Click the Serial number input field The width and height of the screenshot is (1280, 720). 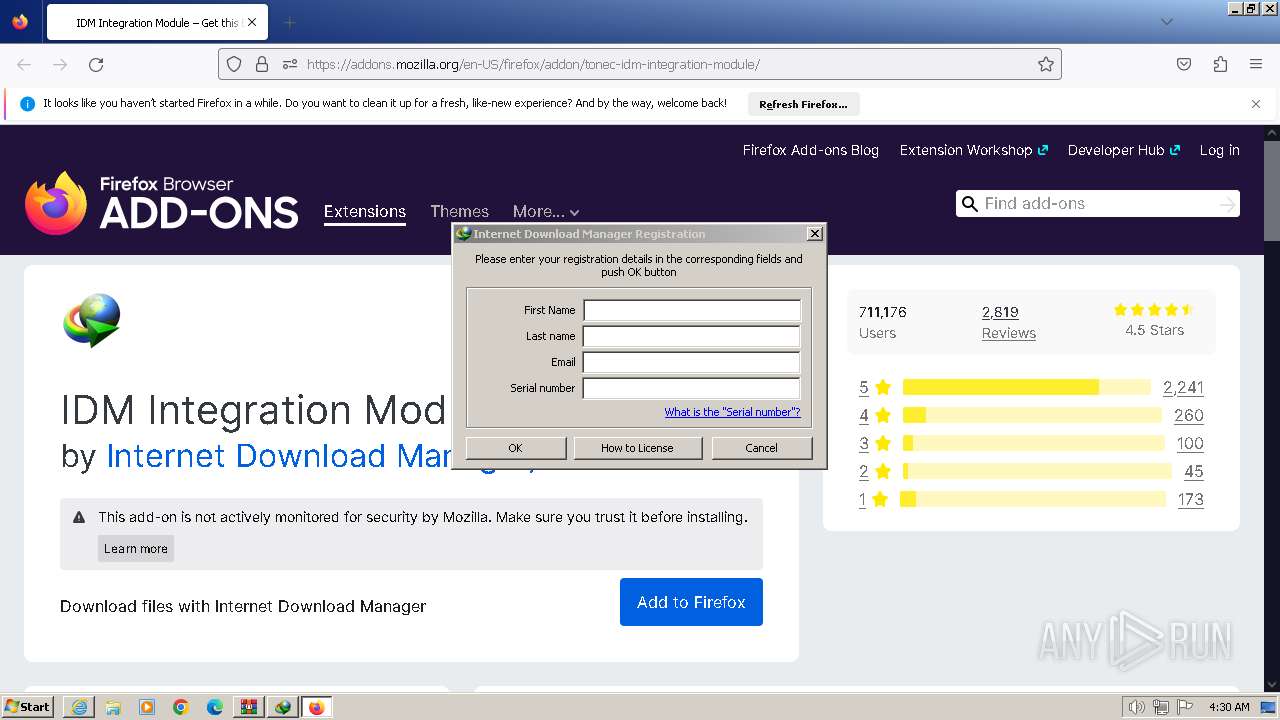point(692,388)
